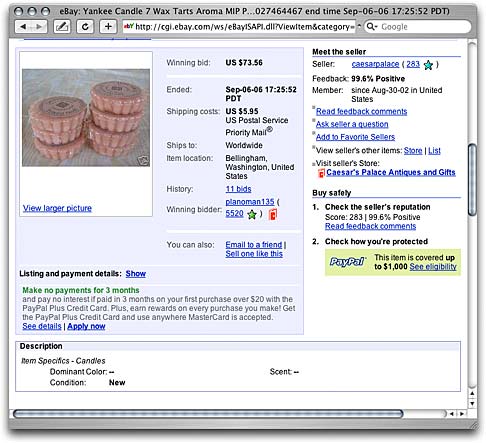Click the plus add bookmark button
This screenshot has height=443, width=486.
[x=108, y=27]
